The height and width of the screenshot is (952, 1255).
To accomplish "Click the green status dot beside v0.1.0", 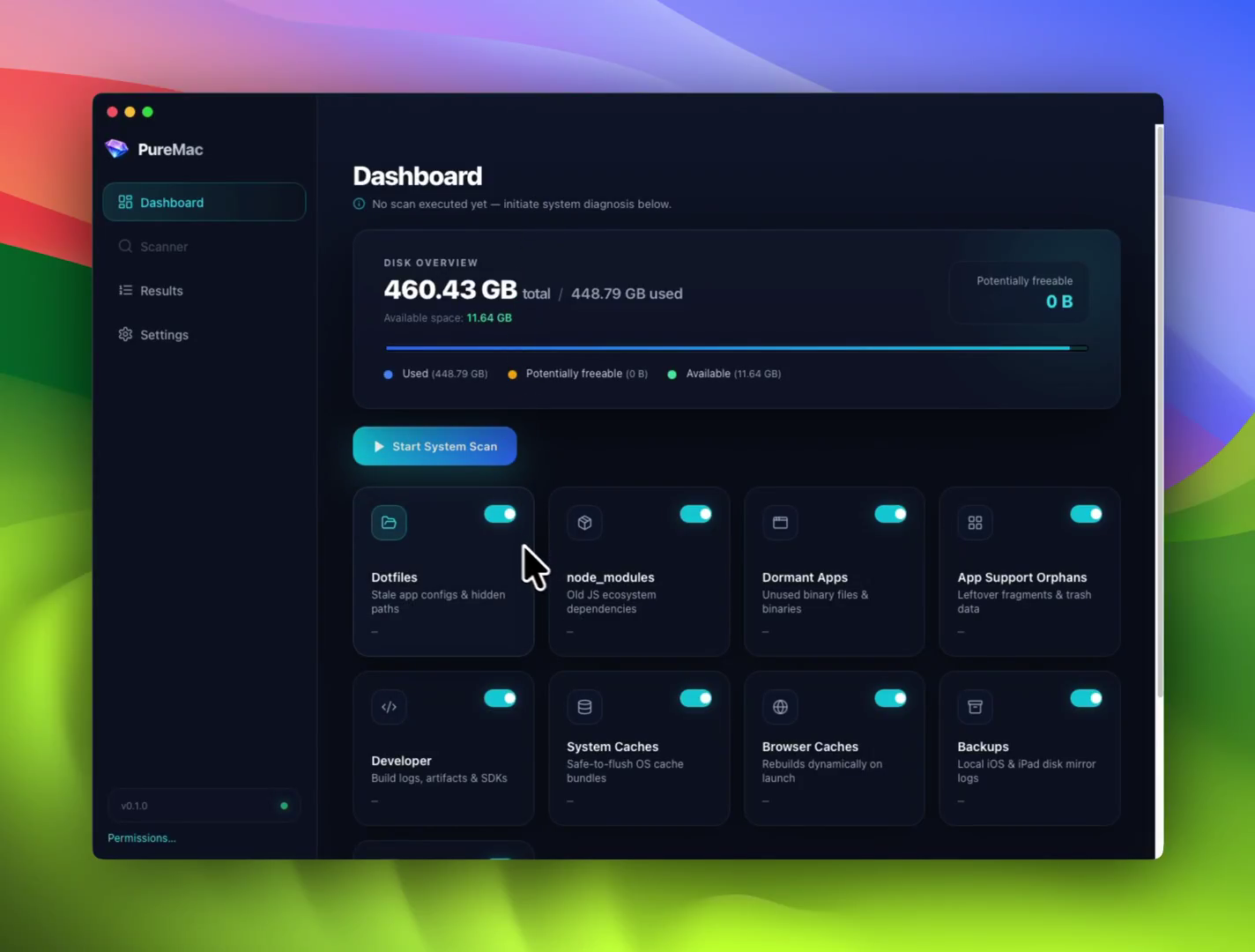I will point(284,806).
